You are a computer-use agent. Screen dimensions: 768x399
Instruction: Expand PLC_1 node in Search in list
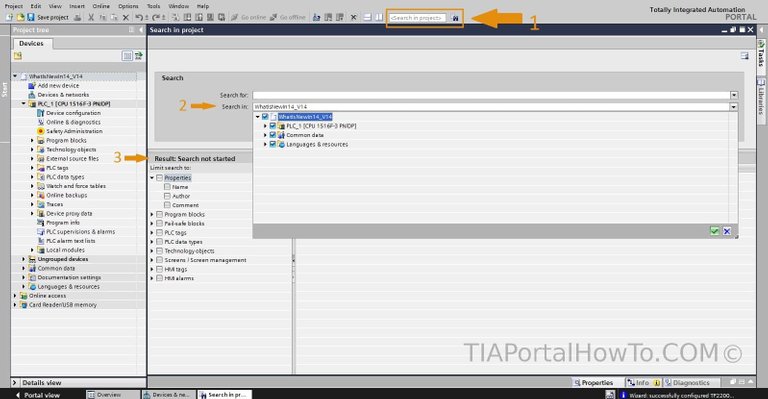[265, 126]
